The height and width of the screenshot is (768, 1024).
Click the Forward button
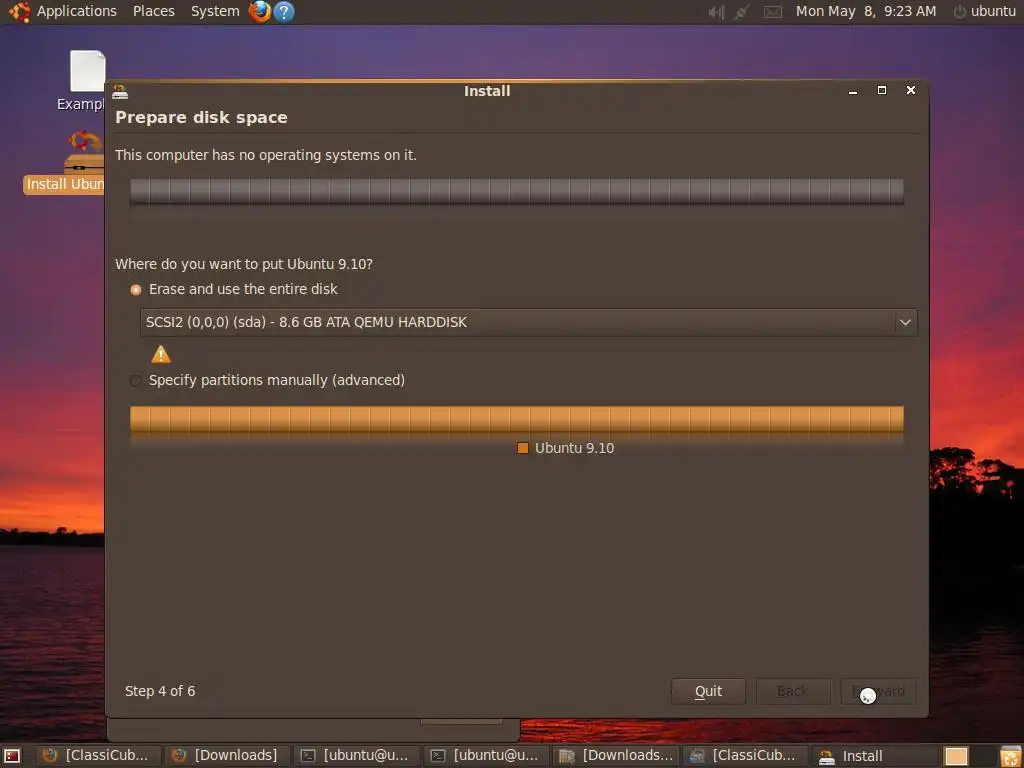click(878, 692)
